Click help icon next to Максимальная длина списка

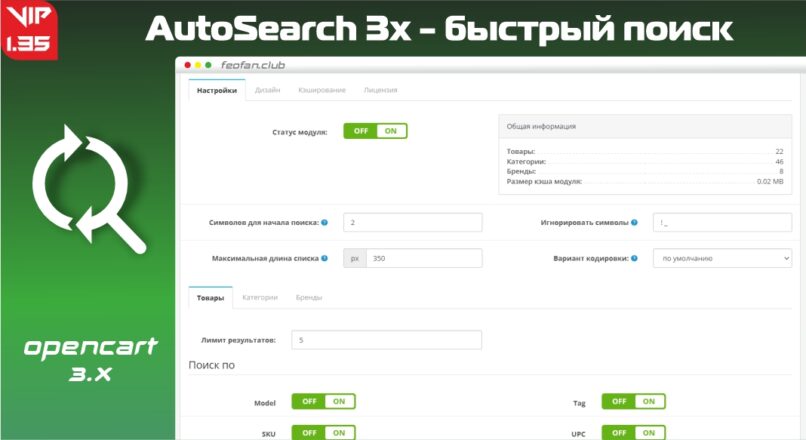point(324,258)
